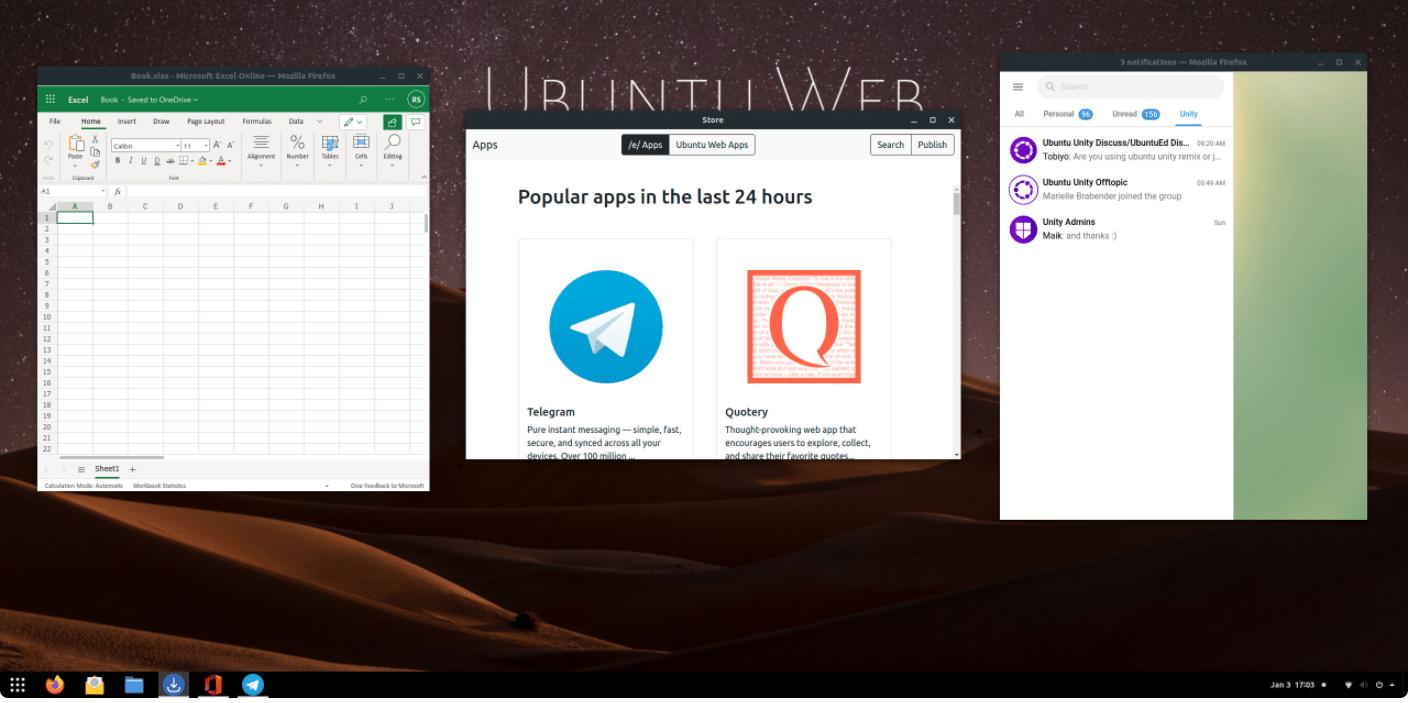Screen dimensions: 1410x703
Task: Toggle Double Underline in Excel
Action: (x=156, y=160)
